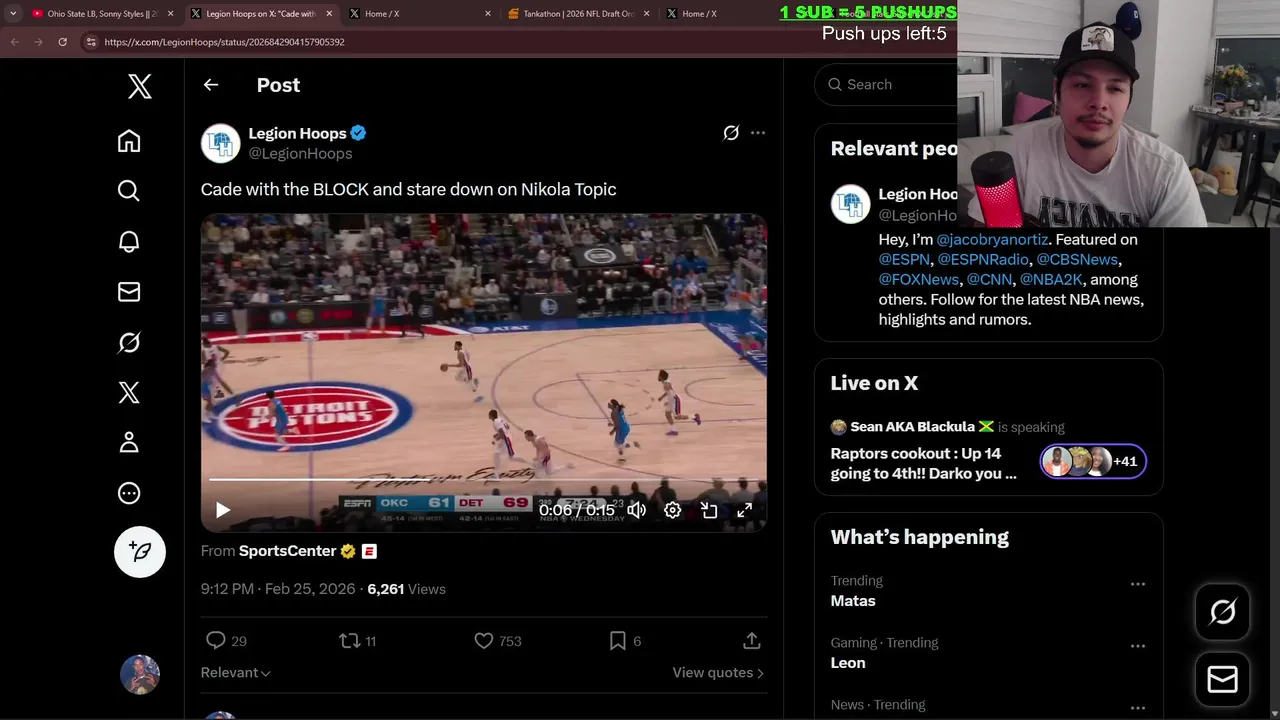Open Messages envelope in the sidebar
The image size is (1280, 720).
tap(129, 292)
